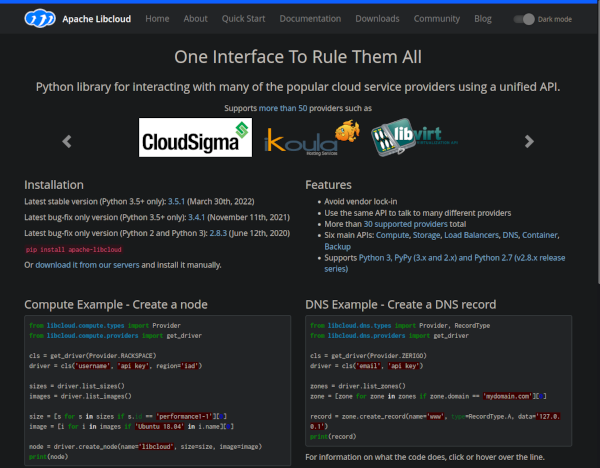Image resolution: width=600 pixels, height=468 pixels.
Task: Open the Load Balancers API link
Action: [x=471, y=235]
